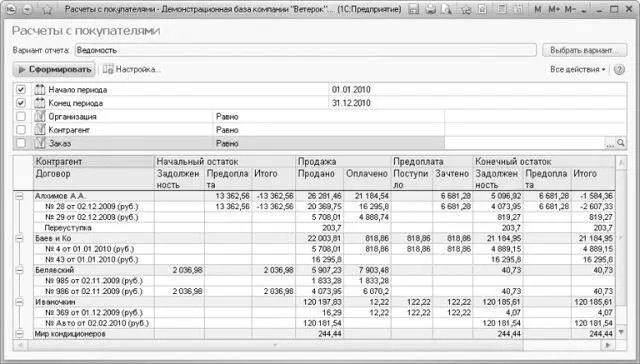Click the M+ memory button
The image size is (640, 364).
coord(554,9)
